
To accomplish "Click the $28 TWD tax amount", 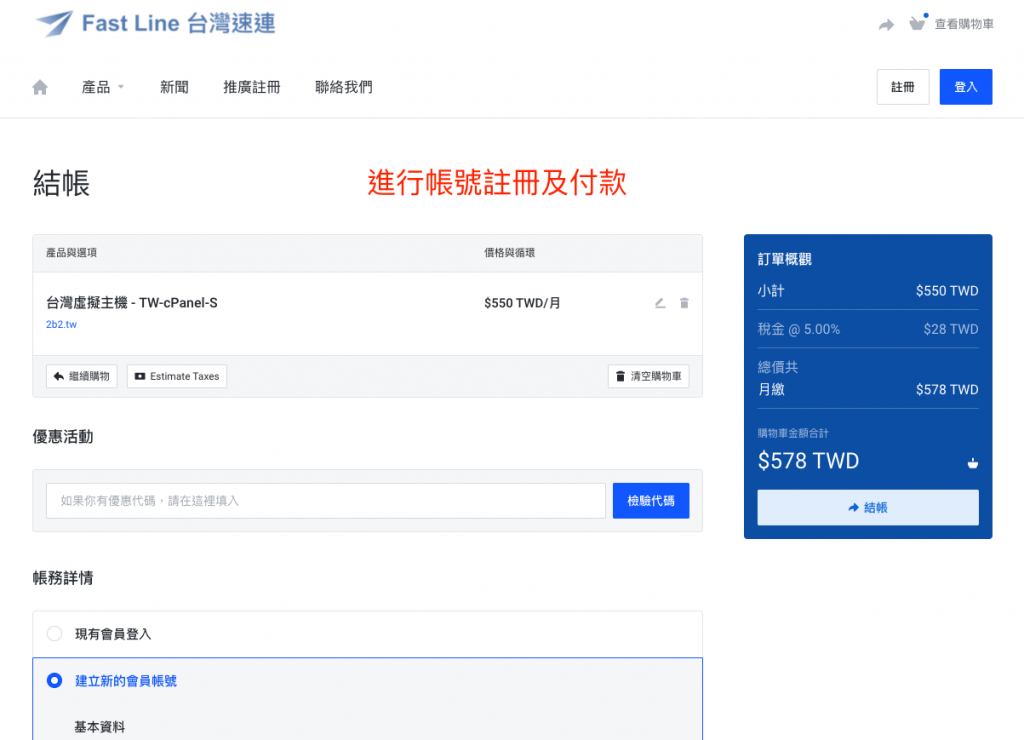I will coord(951,329).
